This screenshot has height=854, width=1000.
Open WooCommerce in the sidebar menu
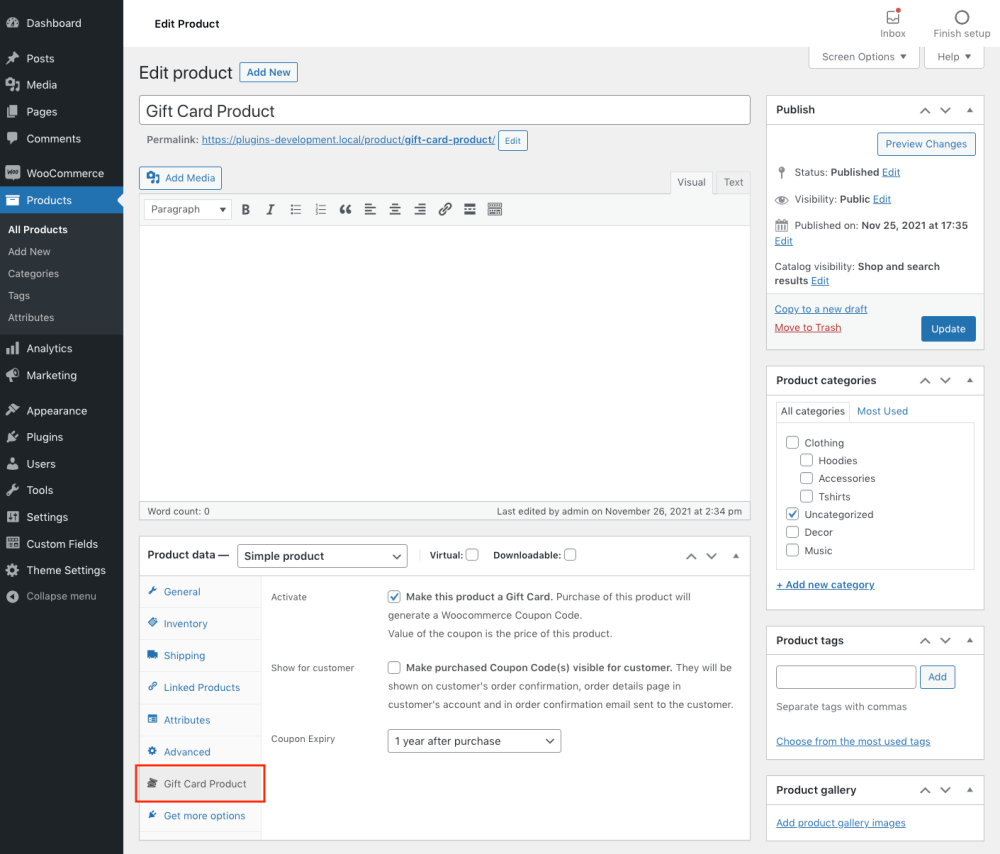tap(65, 173)
